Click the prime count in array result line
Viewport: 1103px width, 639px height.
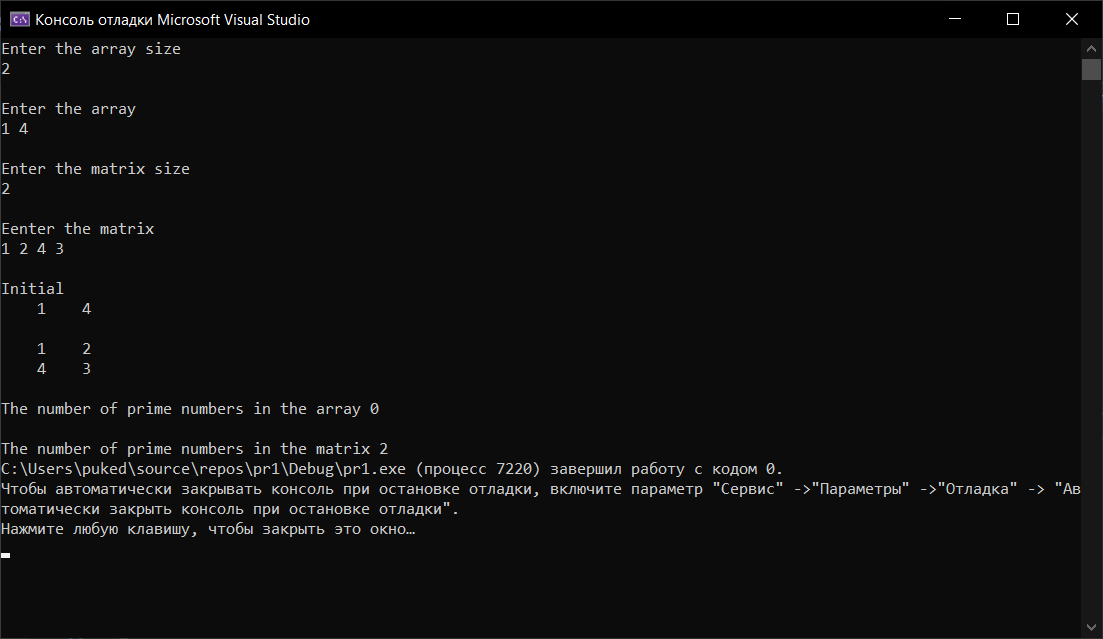190,409
